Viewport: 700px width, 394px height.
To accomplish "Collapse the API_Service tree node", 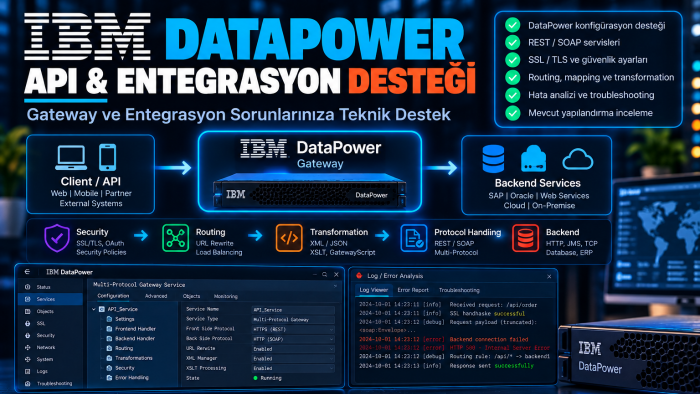I will 94,309.
